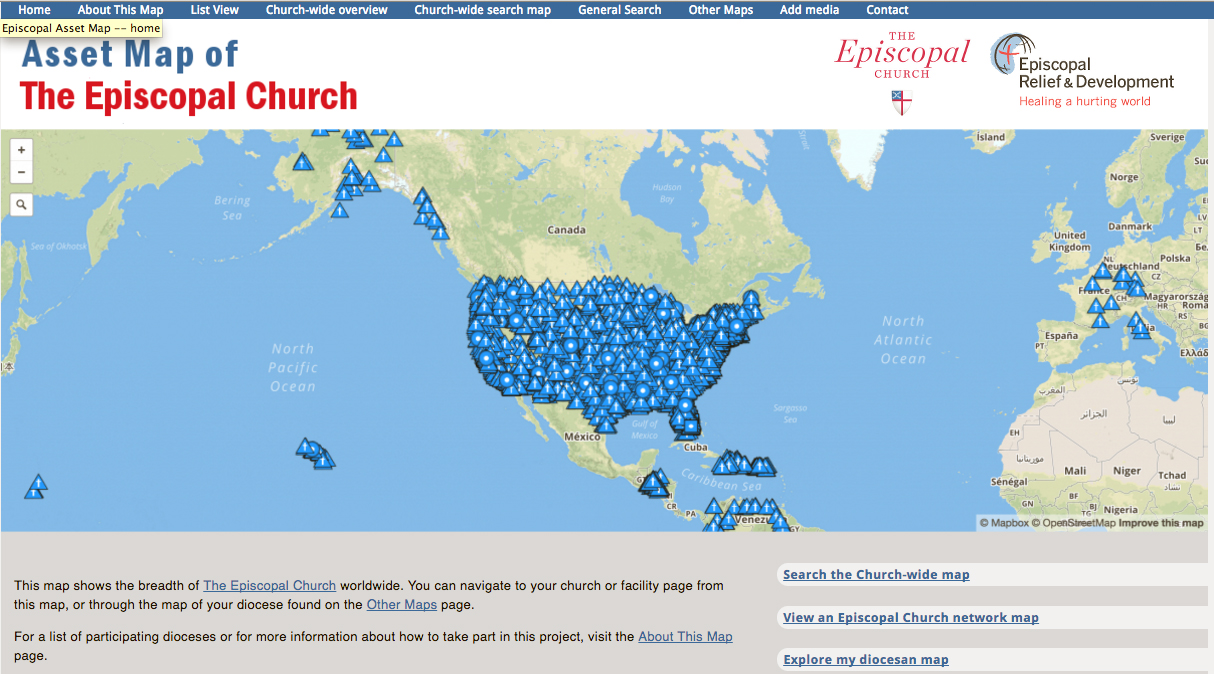The height and width of the screenshot is (674, 1214).
Task: Select the French church marker nearest España
Action: pos(1100,320)
